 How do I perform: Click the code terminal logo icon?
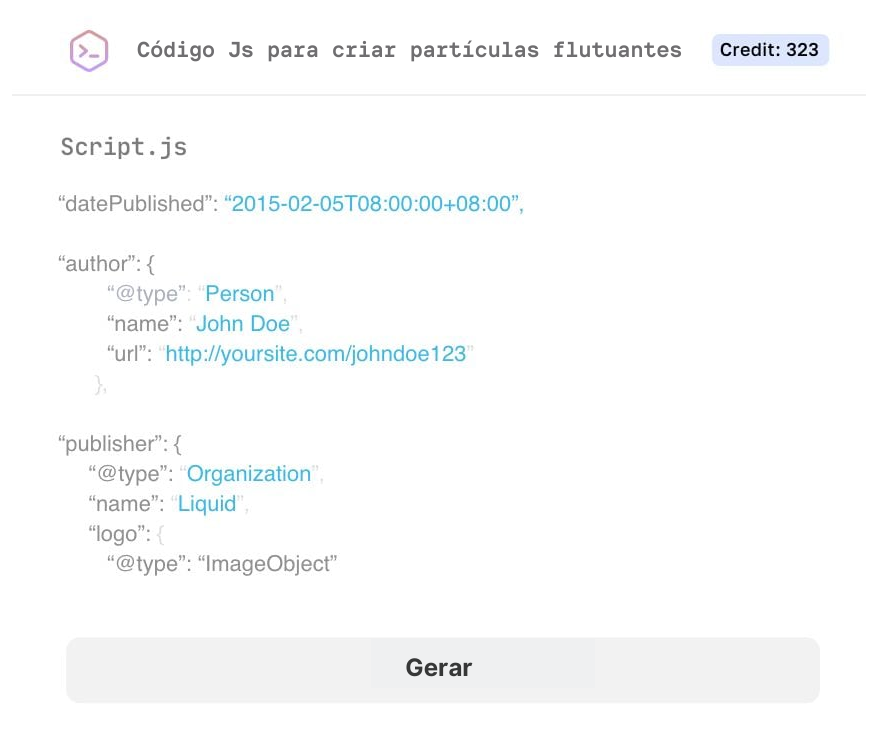coord(89,50)
